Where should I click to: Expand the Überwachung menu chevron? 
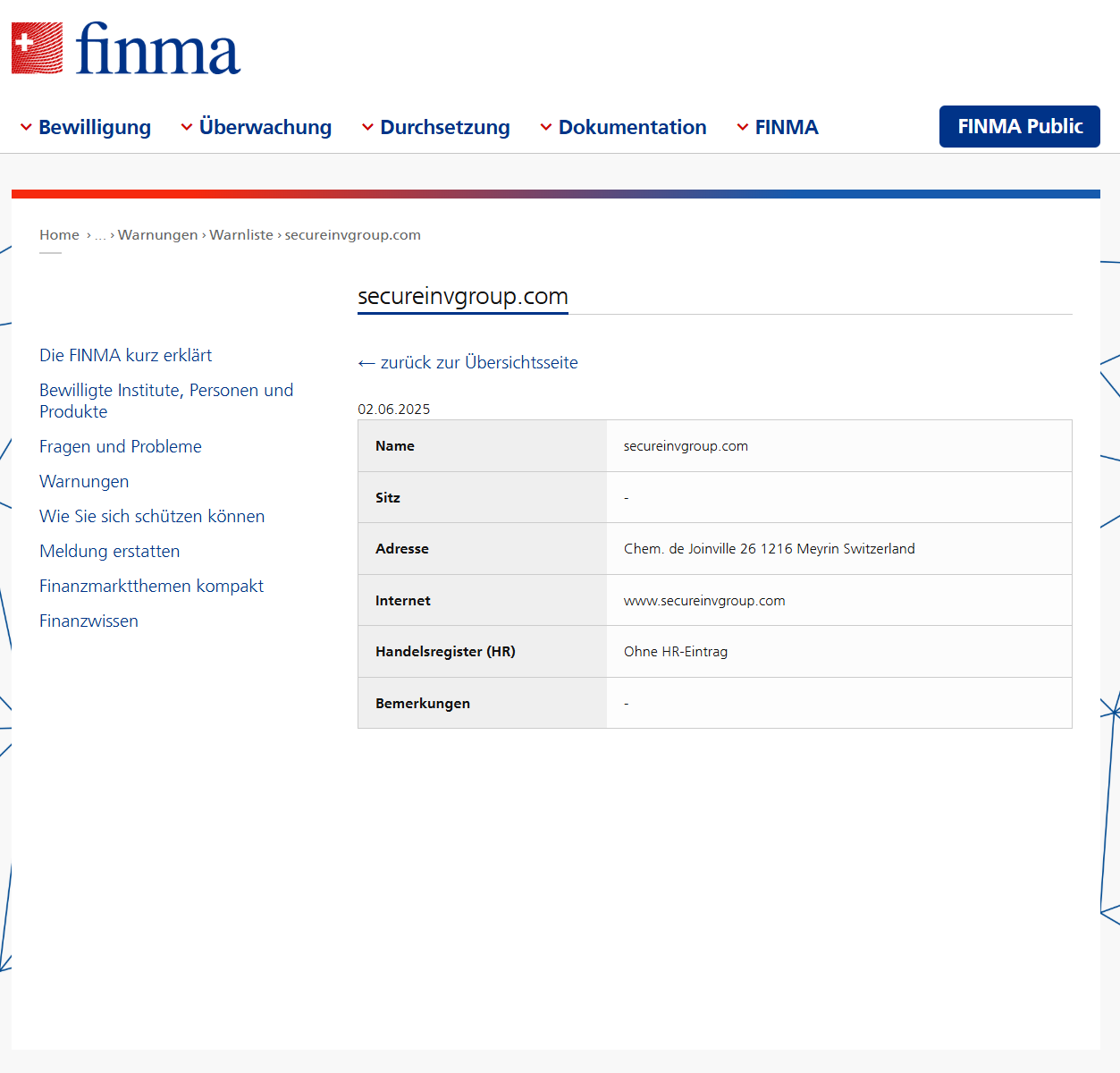coord(187,128)
